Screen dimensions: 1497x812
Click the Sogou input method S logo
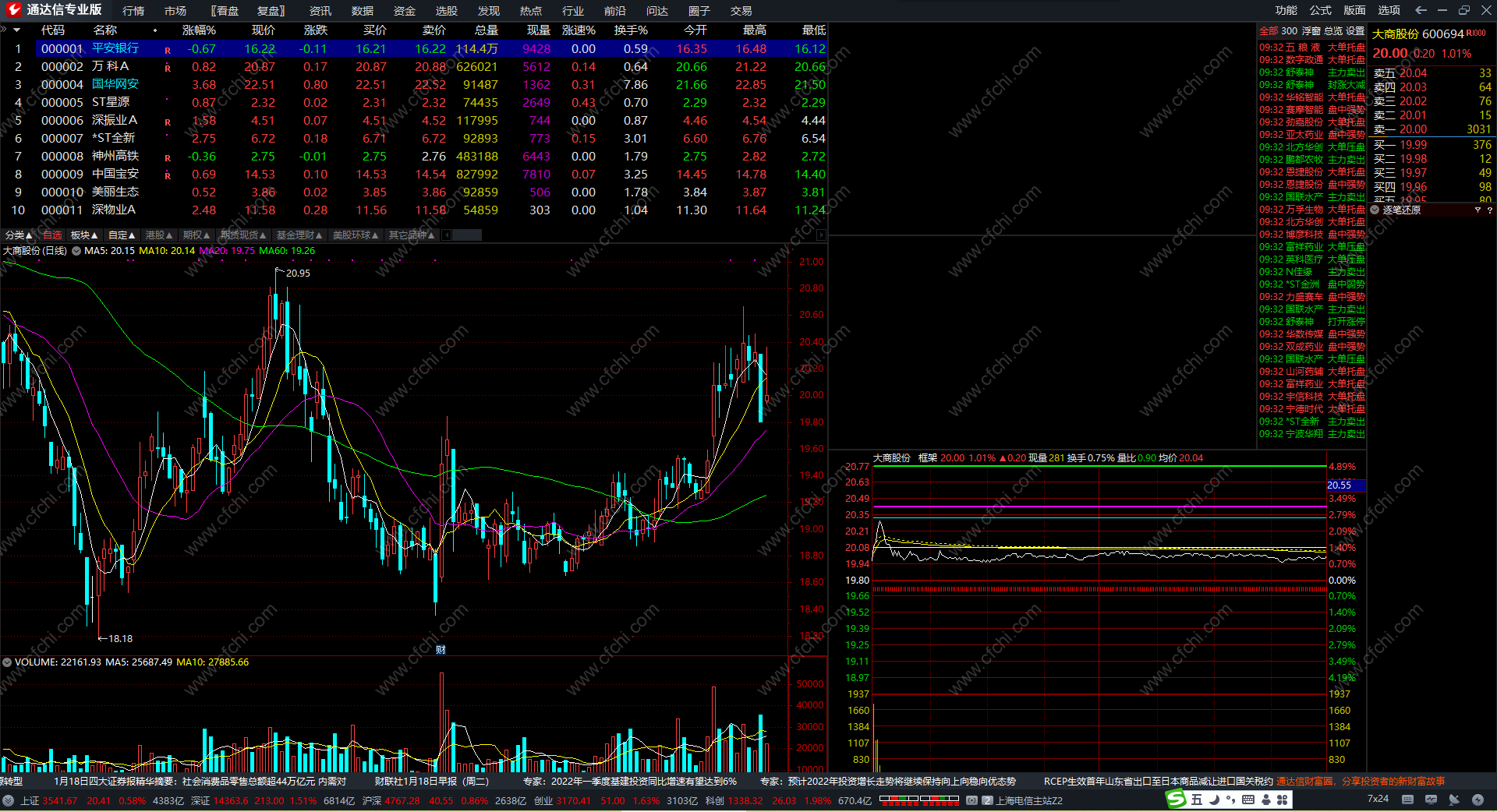(x=1175, y=800)
